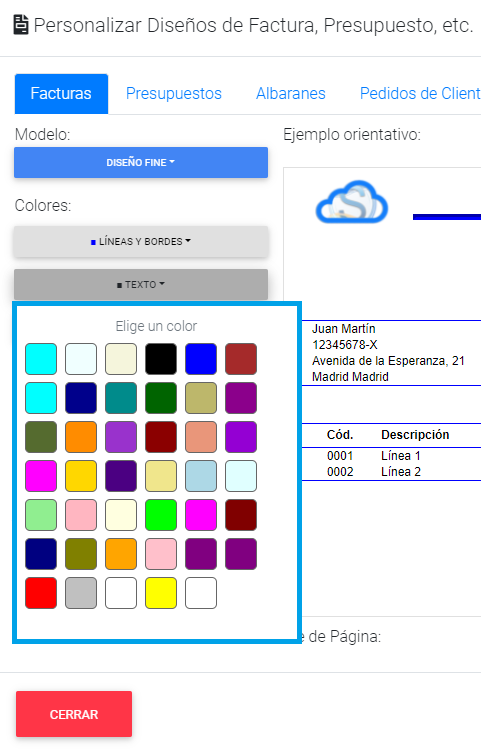Pick the bright green swatch

click(x=161, y=515)
